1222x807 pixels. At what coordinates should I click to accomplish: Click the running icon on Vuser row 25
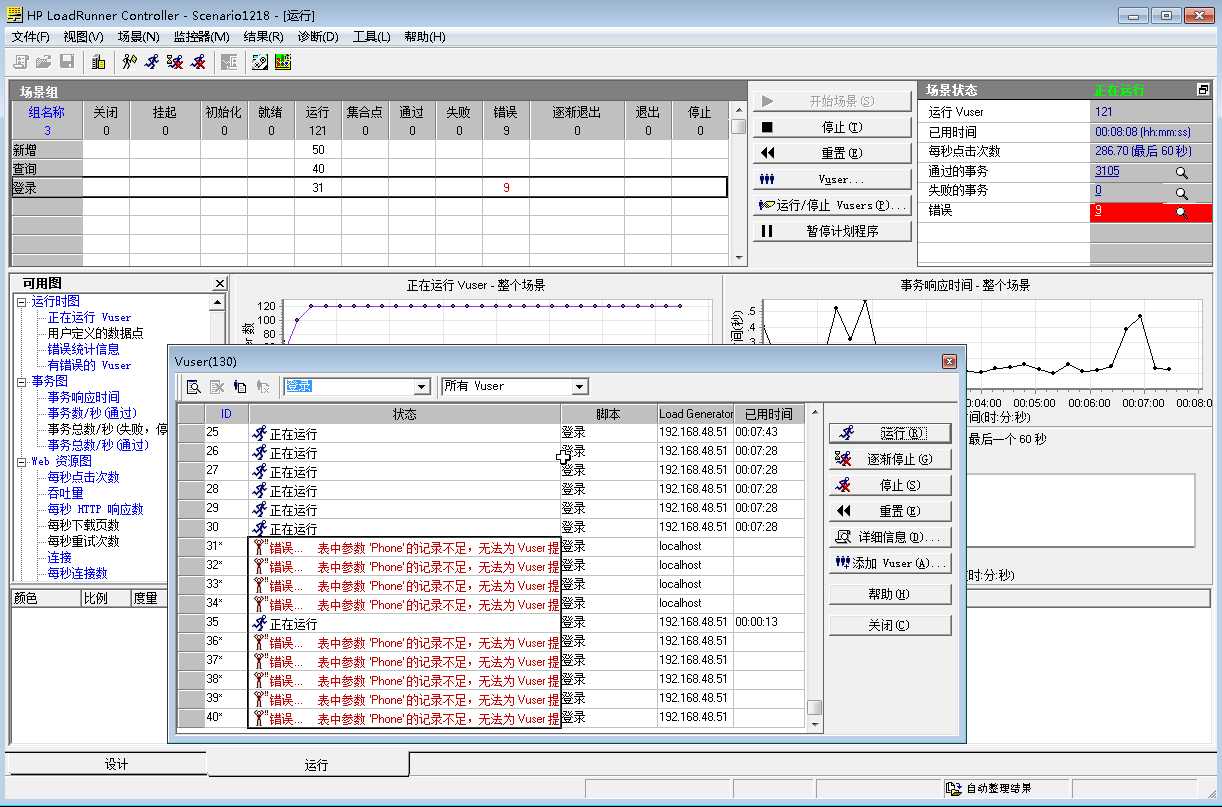(x=260, y=433)
